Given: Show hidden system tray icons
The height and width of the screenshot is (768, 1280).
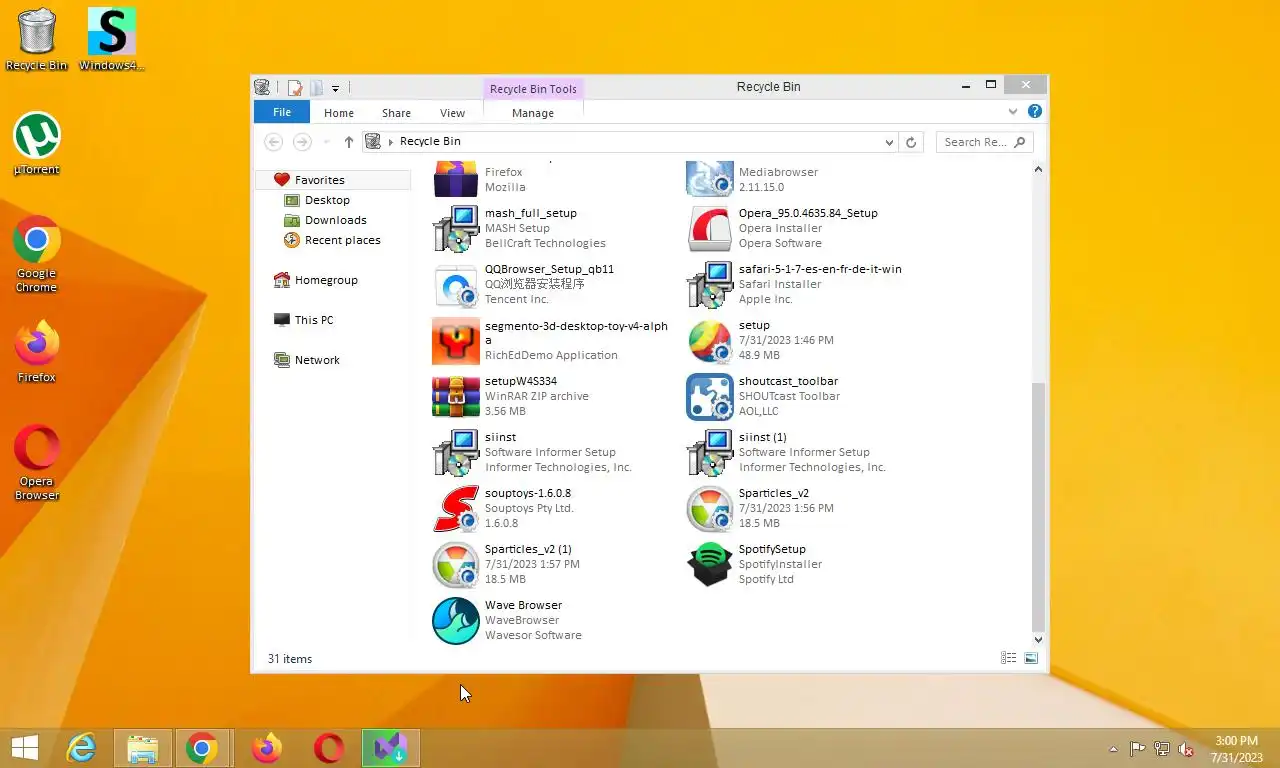Looking at the screenshot, I should click(1113, 749).
